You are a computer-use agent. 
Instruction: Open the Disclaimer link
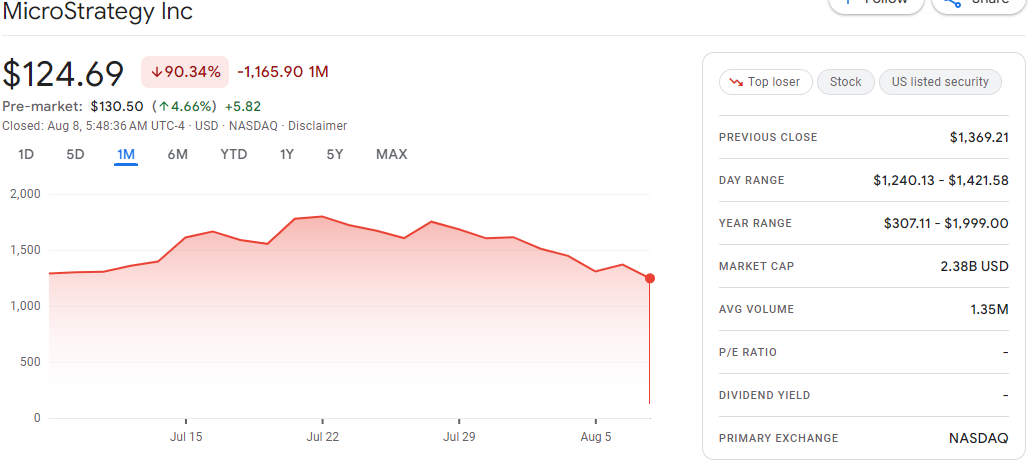(317, 126)
